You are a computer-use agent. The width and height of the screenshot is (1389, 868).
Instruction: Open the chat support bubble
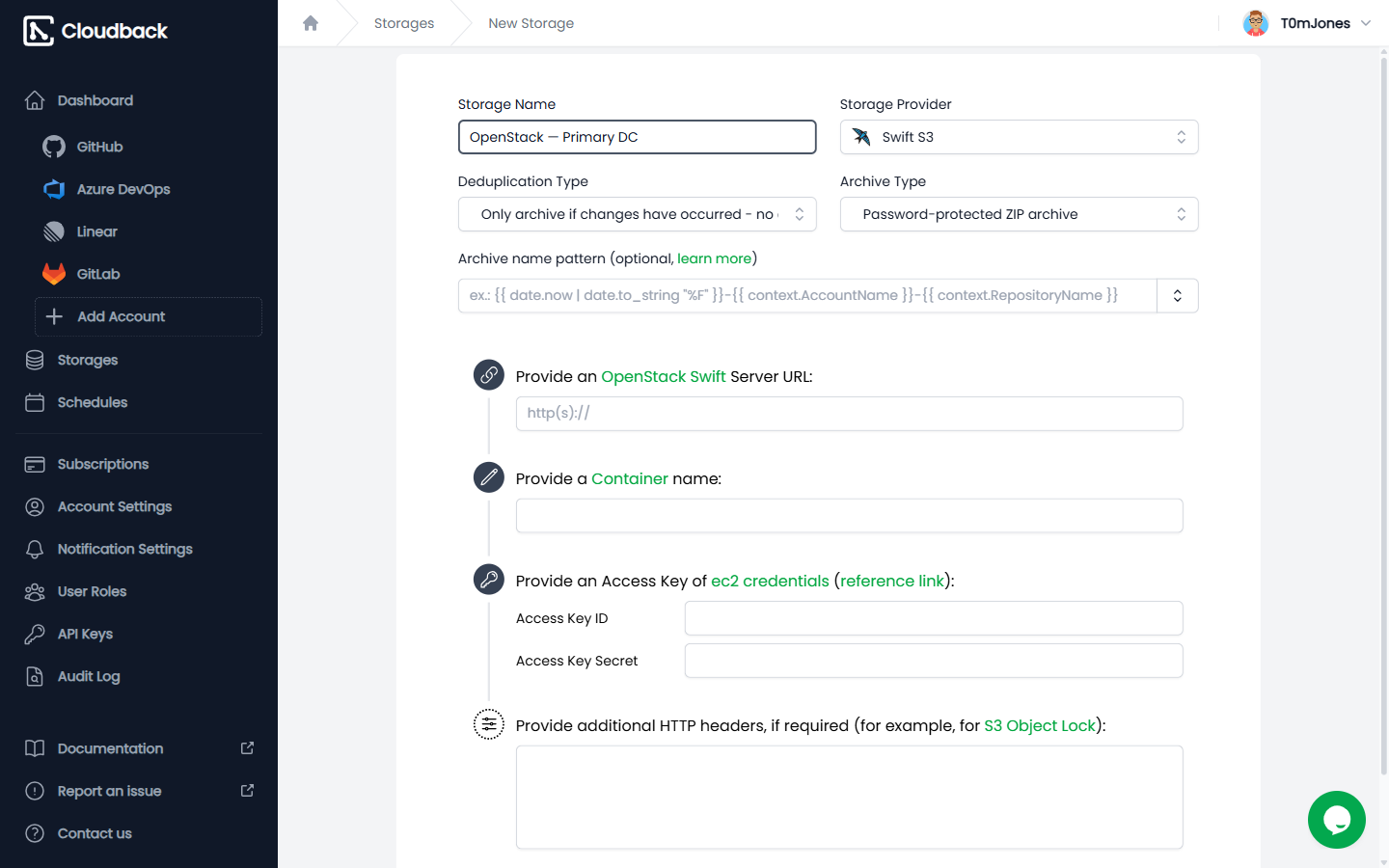pyautogui.click(x=1337, y=820)
